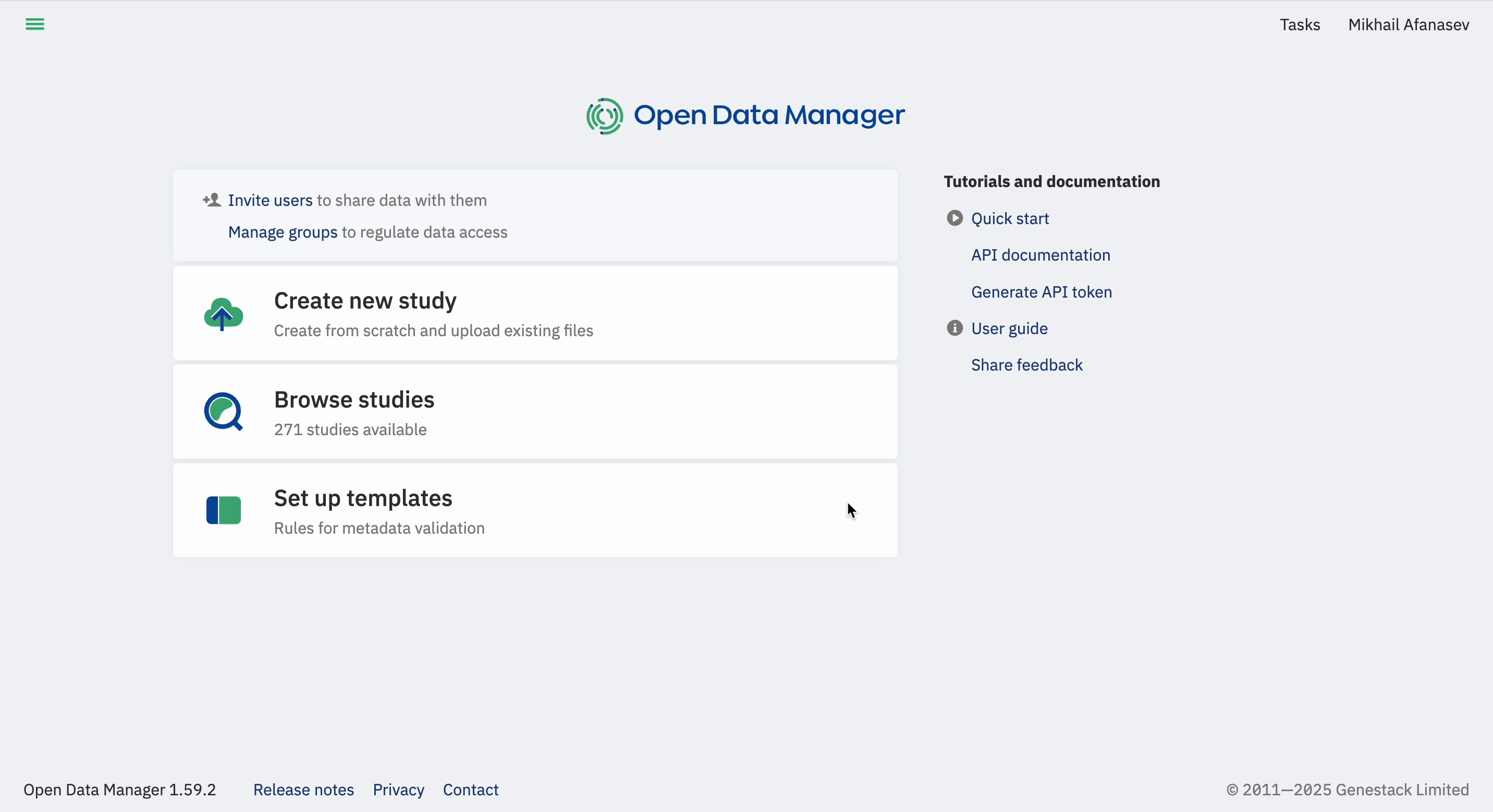Click the Open Data Manager logo
1493x812 pixels.
point(745,116)
